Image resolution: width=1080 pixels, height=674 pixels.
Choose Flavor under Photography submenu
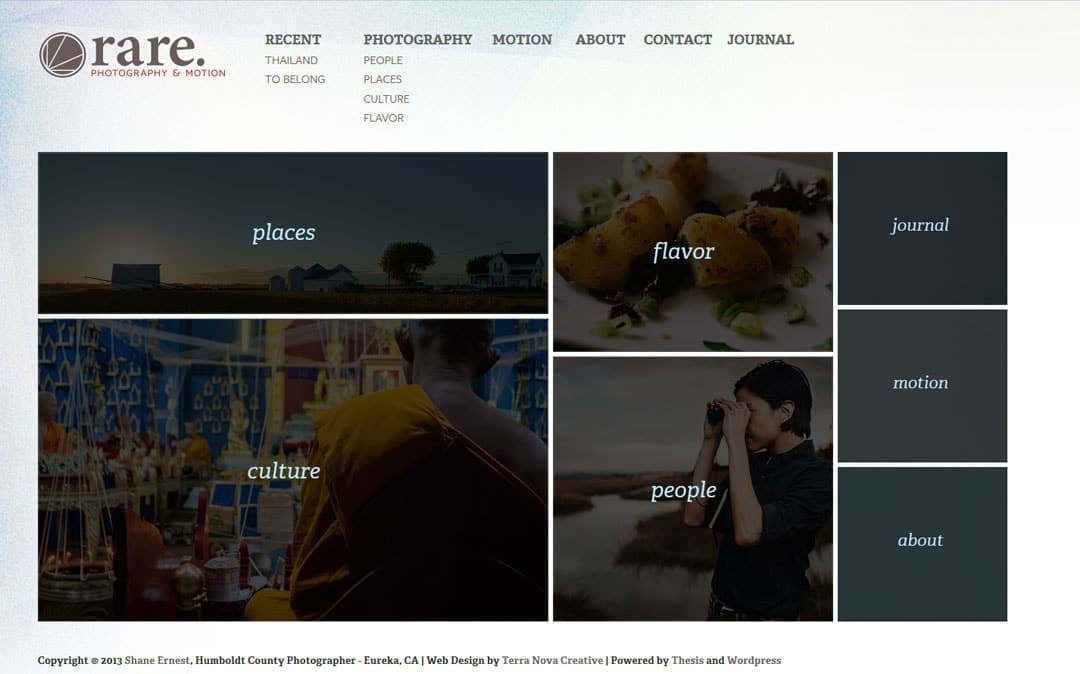[x=384, y=118]
